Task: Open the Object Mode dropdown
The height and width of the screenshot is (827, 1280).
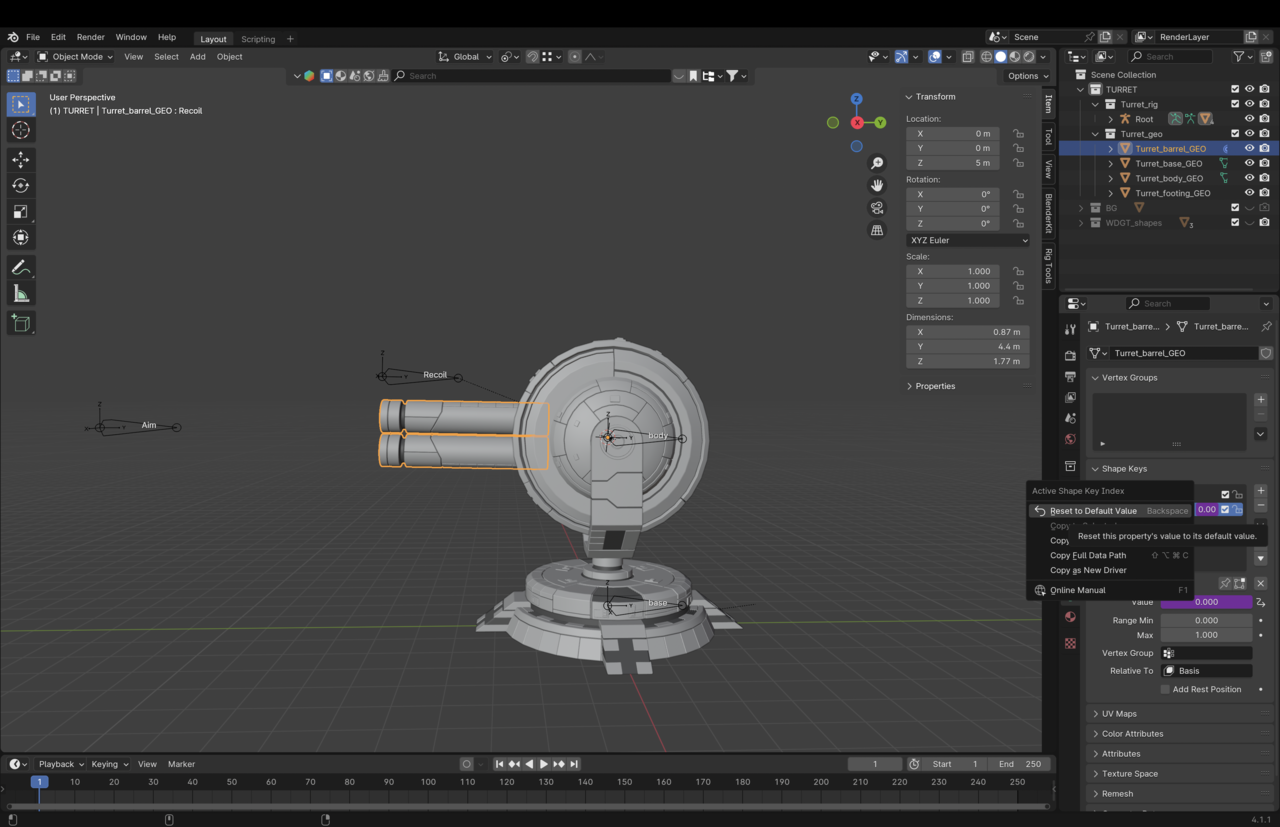Action: click(x=76, y=57)
